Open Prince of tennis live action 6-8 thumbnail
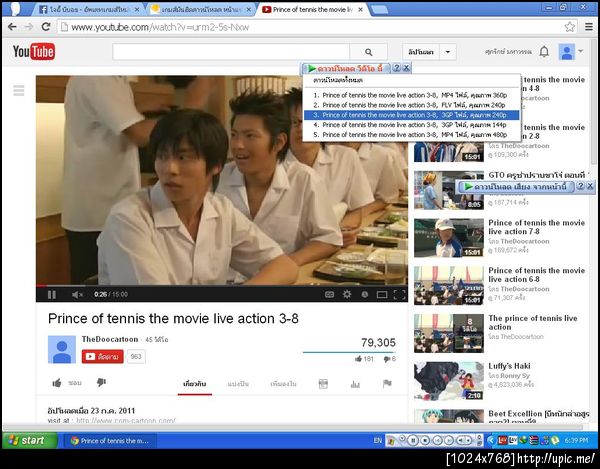The width and height of the screenshot is (600, 469). (449, 285)
